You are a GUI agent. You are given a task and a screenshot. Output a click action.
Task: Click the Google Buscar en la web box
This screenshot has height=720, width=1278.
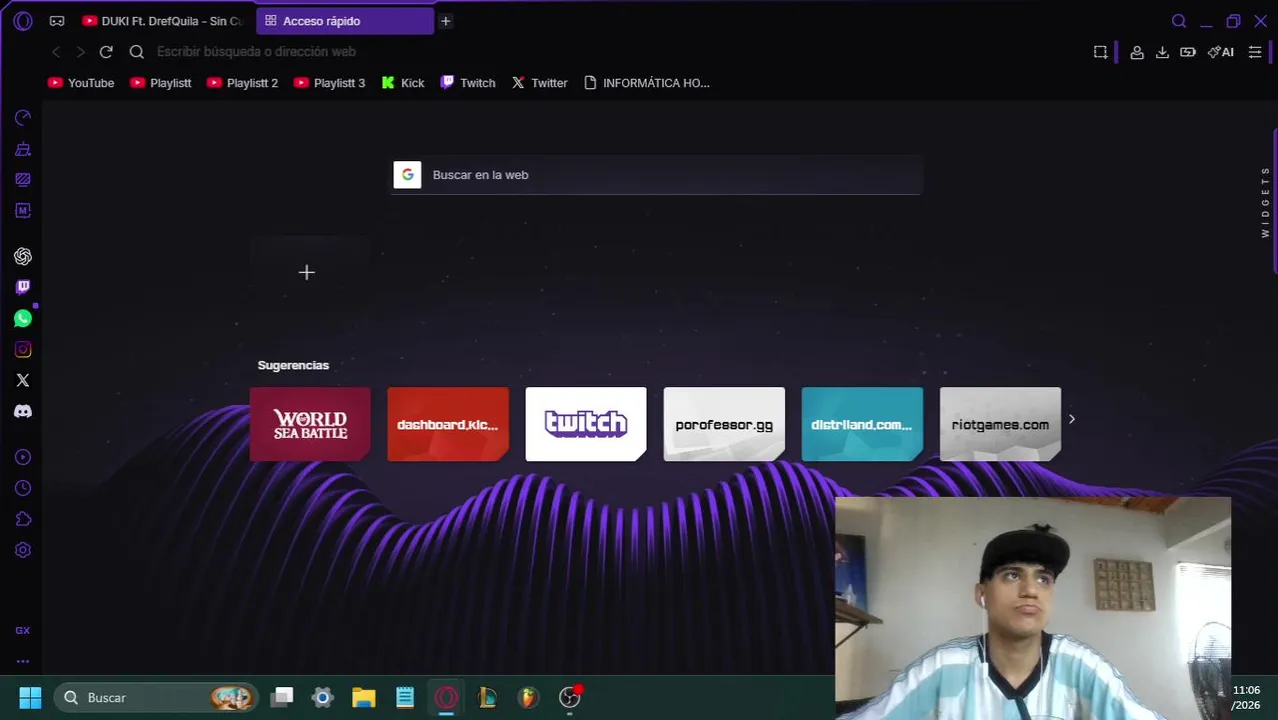coord(656,175)
